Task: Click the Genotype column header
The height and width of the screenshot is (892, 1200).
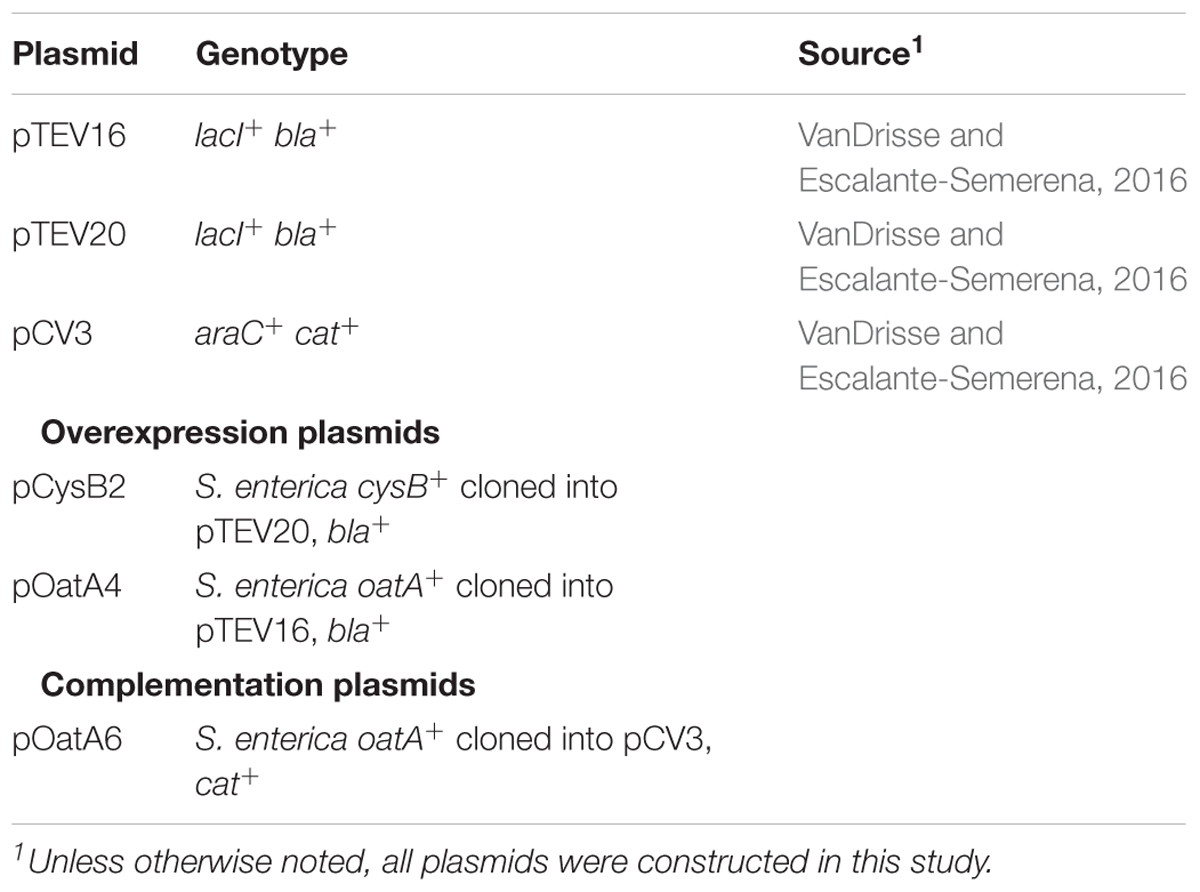Action: [x=271, y=54]
